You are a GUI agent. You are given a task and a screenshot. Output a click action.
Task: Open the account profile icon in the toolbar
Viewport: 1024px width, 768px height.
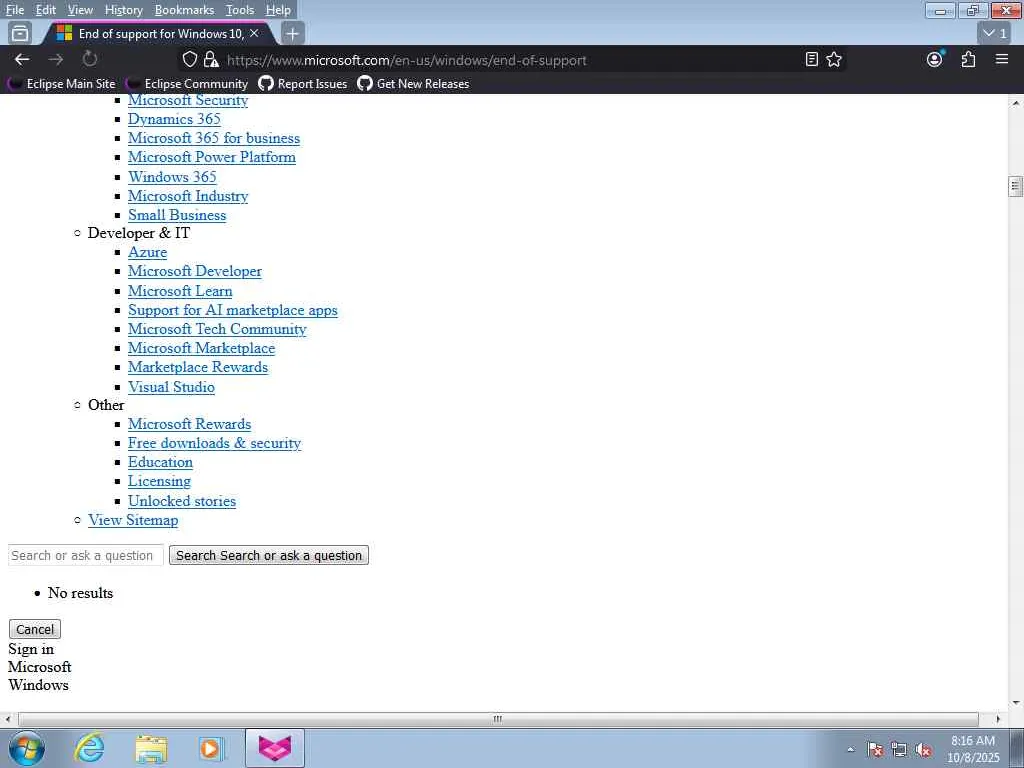tap(935, 59)
